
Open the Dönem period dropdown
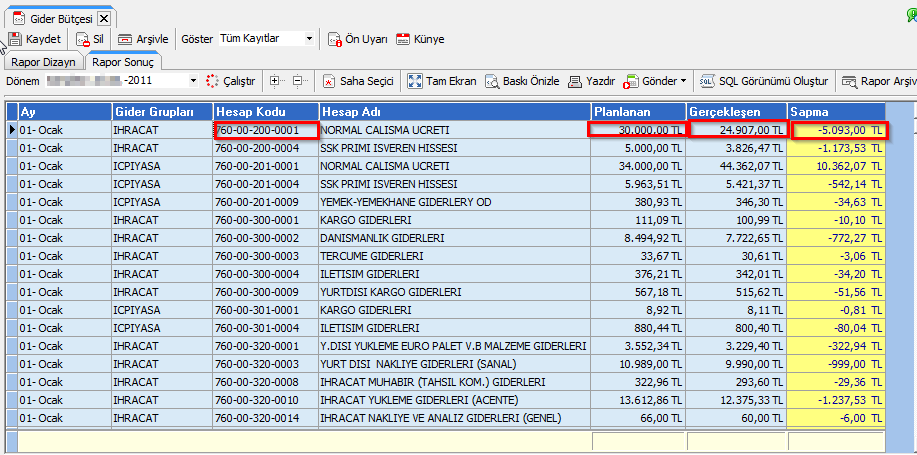click(194, 81)
